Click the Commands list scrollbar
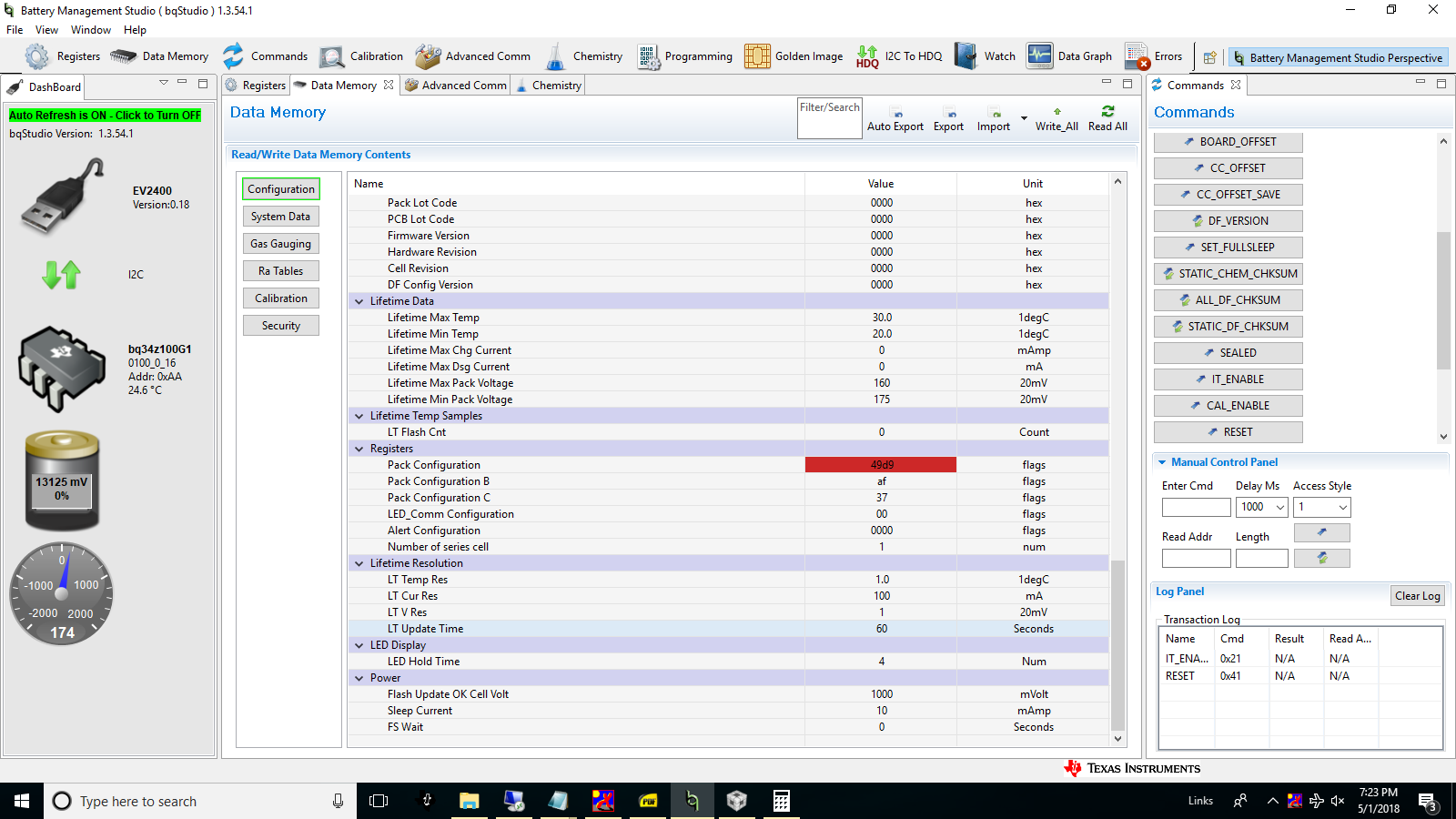This screenshot has width=1456, height=819. click(1443, 300)
